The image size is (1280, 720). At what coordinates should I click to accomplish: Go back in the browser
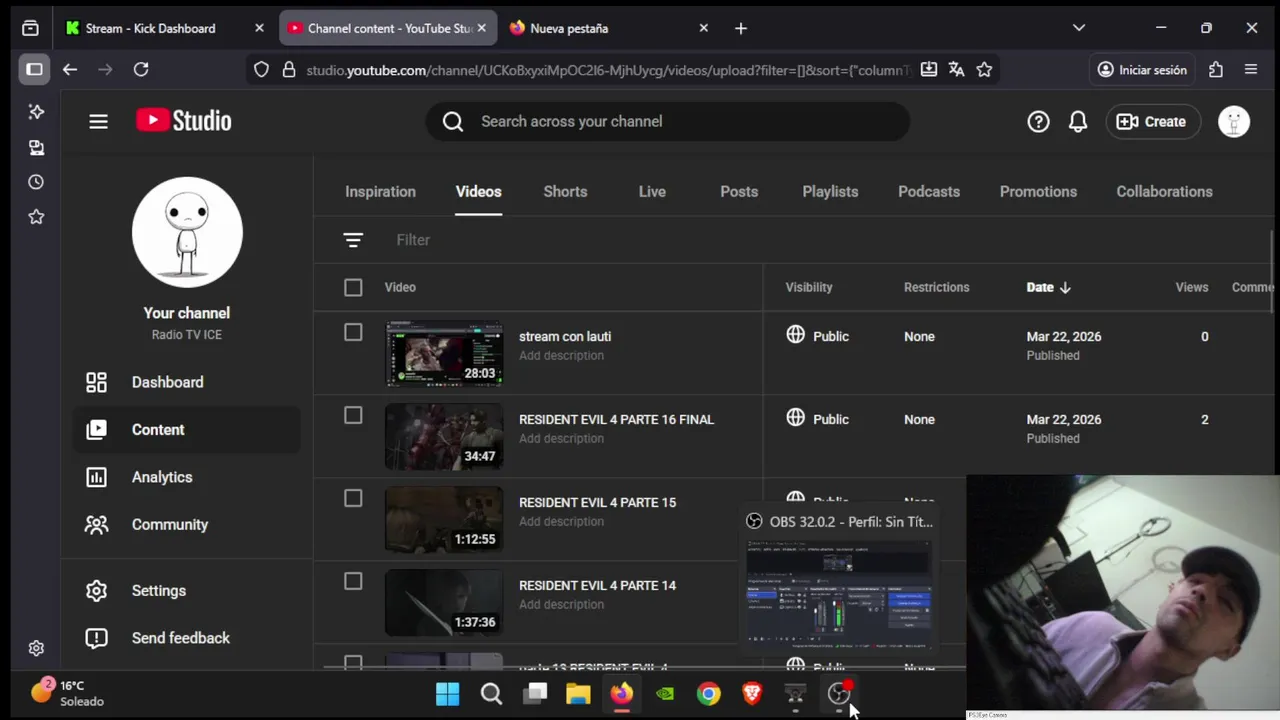click(69, 70)
